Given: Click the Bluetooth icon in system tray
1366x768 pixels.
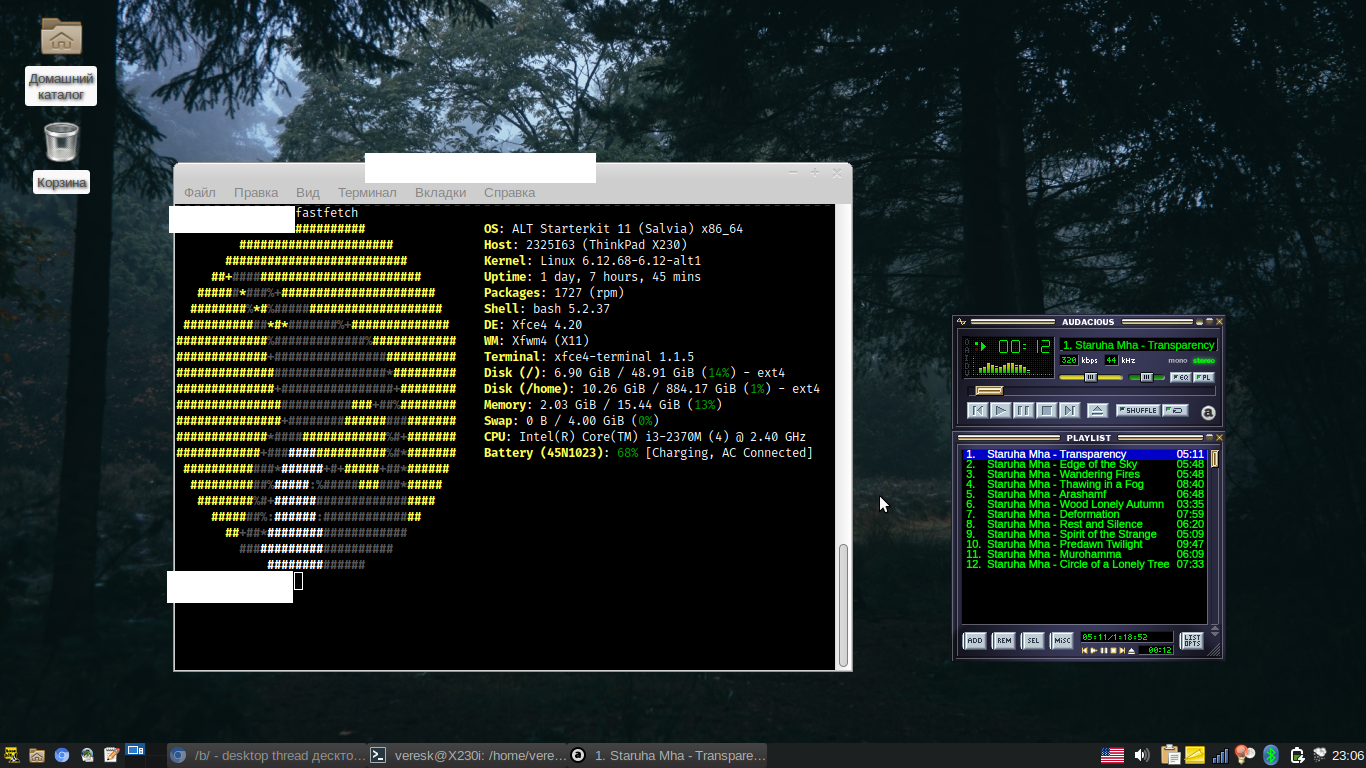Looking at the screenshot, I should 1271,755.
